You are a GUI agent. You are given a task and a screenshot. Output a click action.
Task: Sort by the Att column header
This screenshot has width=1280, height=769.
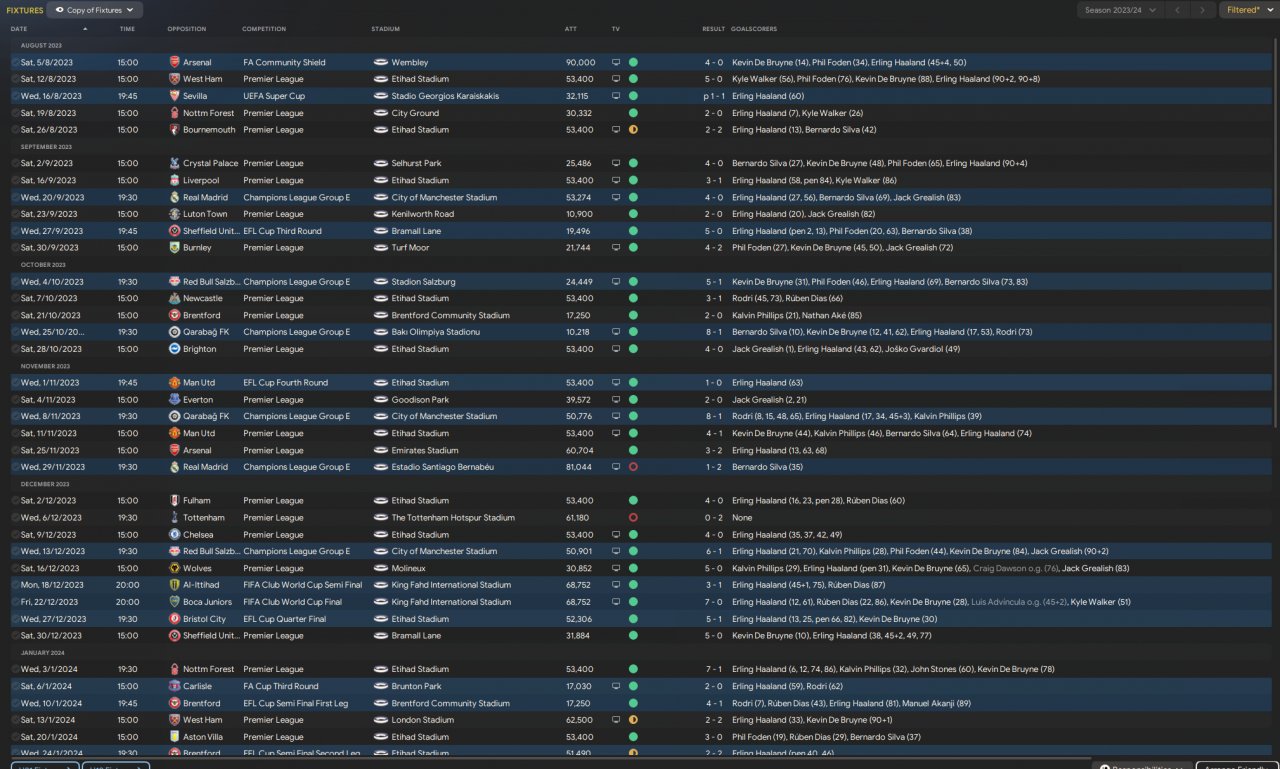[x=571, y=29]
